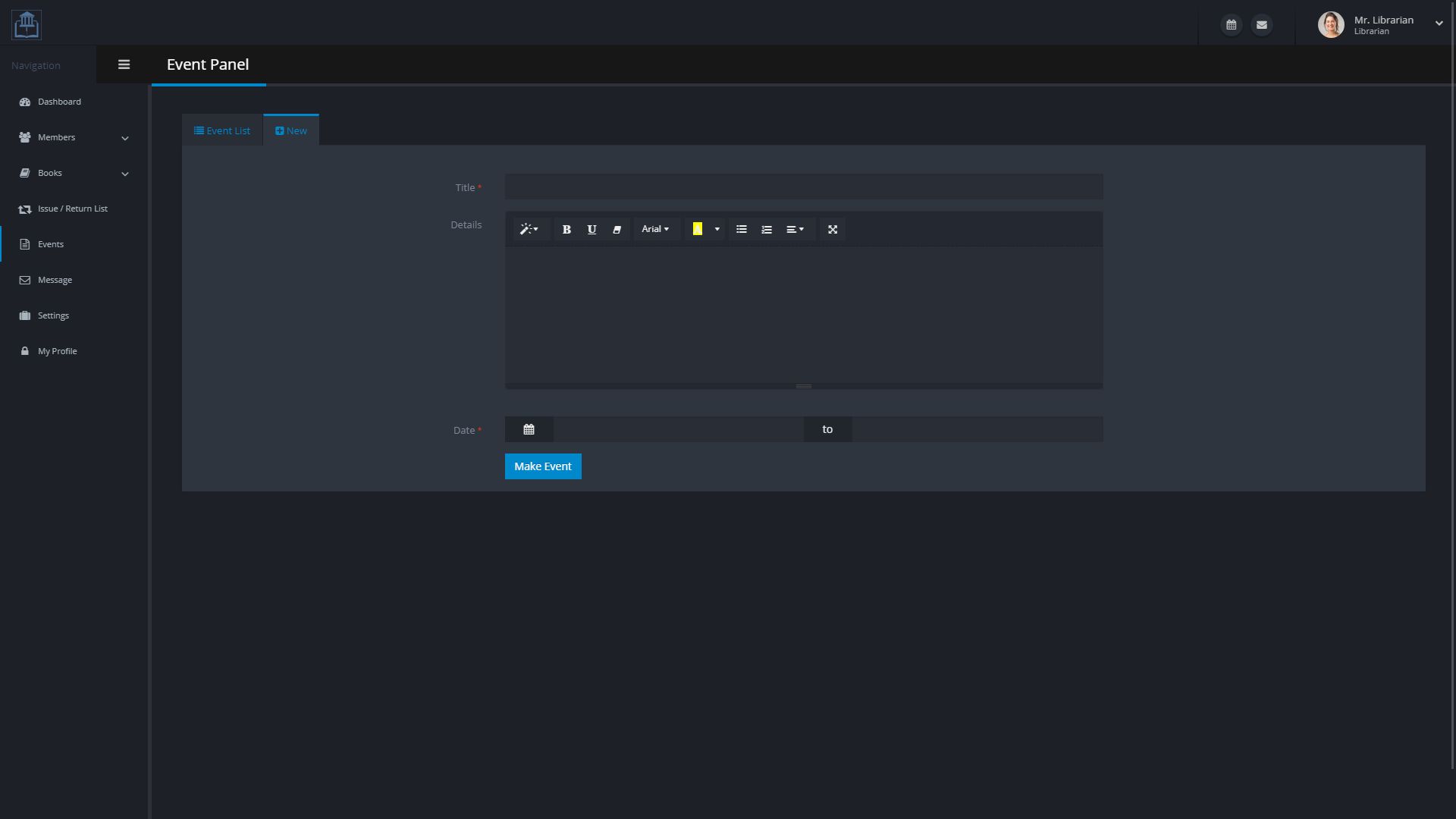Expand editor to fullscreen mode

point(833,229)
